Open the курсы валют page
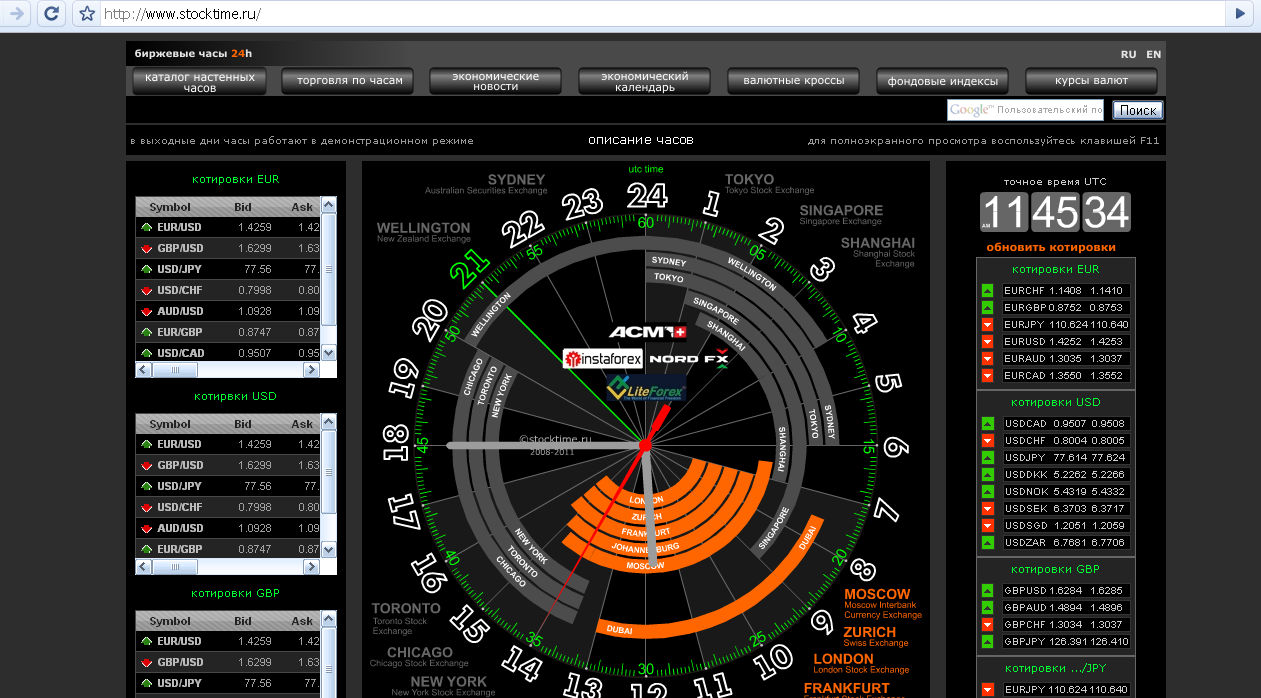The image size is (1261, 698). point(1091,81)
